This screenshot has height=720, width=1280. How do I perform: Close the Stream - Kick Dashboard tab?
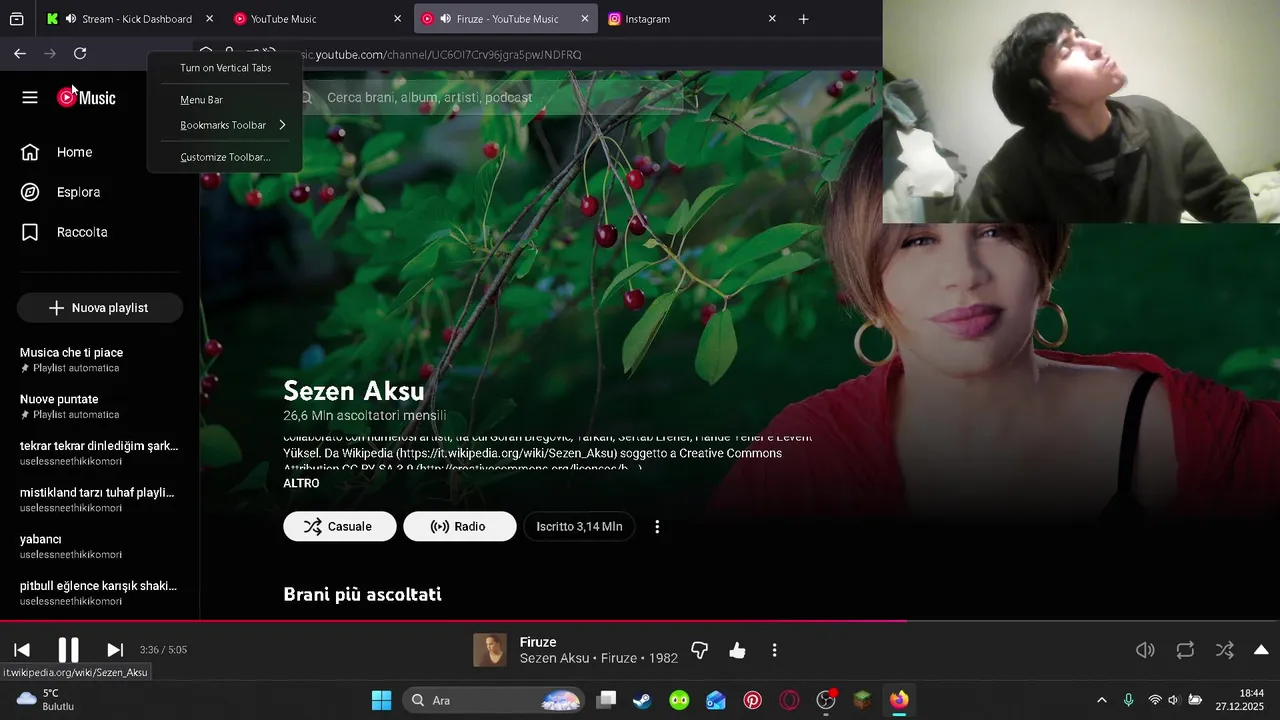click(209, 19)
